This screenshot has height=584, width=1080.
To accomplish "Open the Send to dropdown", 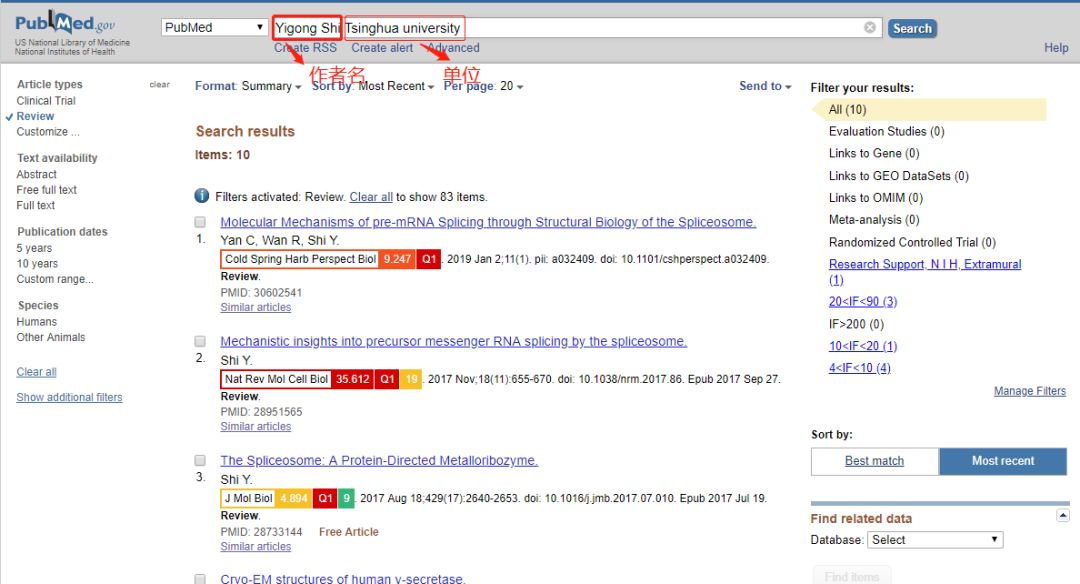I will click(765, 86).
